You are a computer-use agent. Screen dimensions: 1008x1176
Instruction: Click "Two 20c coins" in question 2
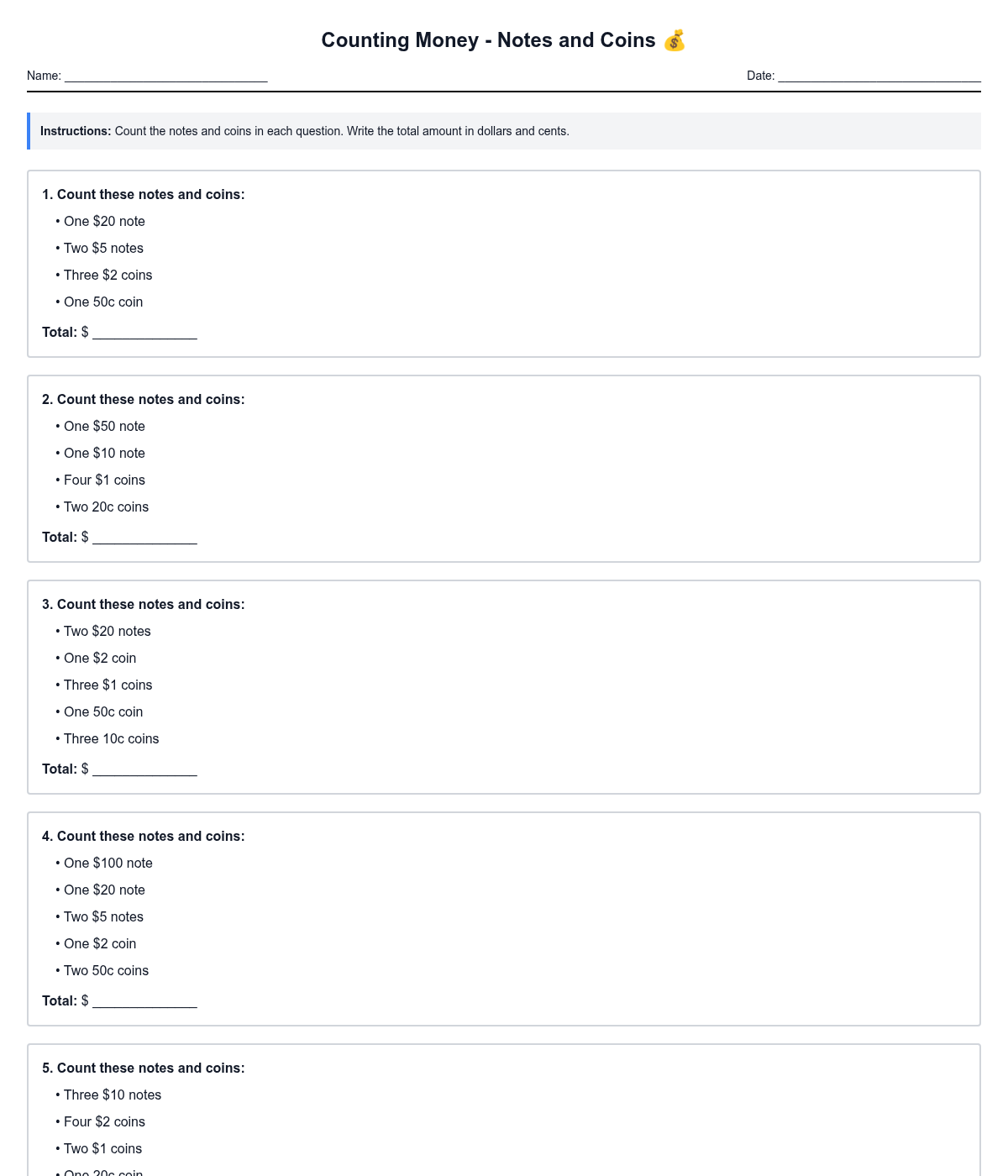coord(106,507)
